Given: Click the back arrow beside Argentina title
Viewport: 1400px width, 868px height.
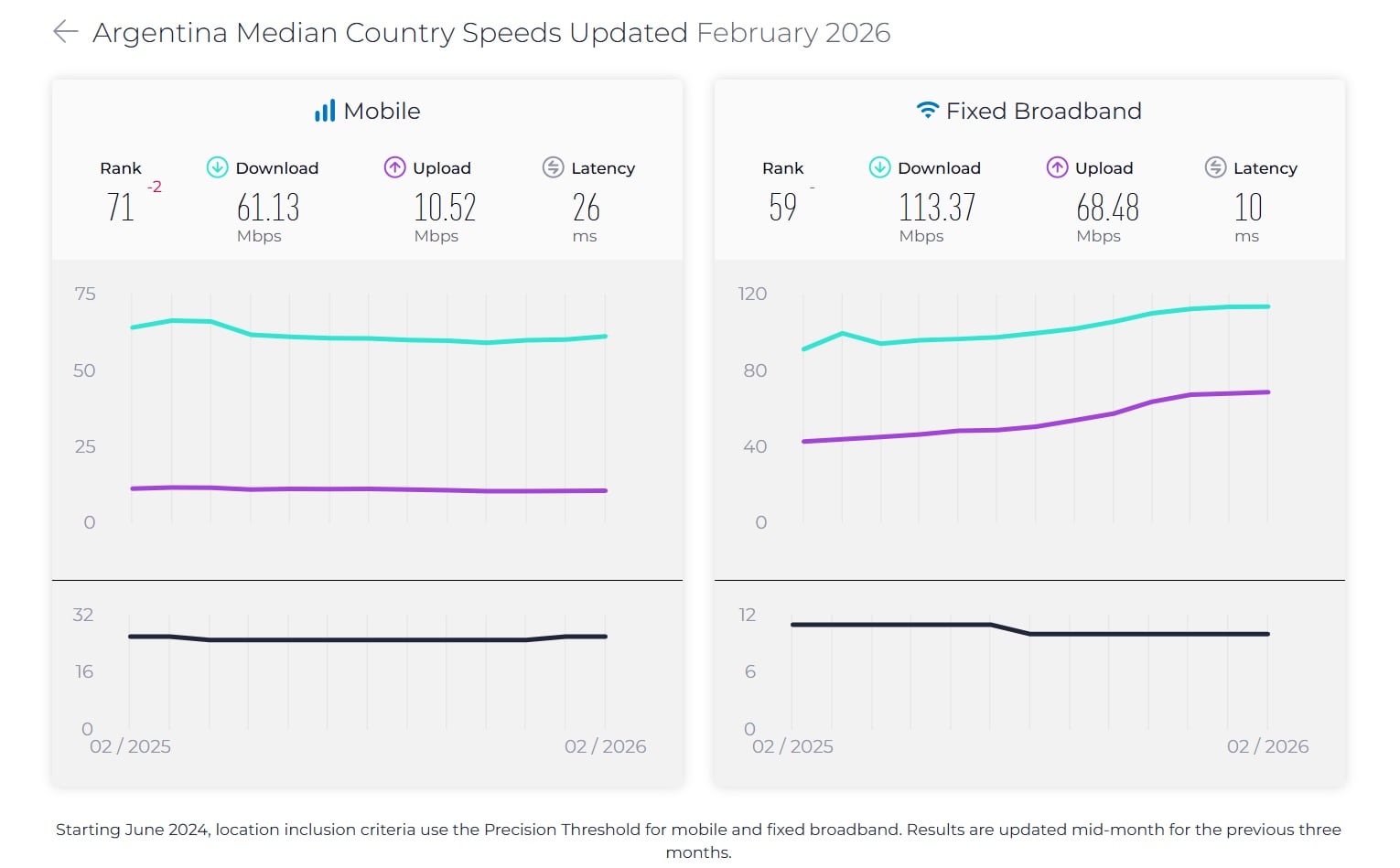Looking at the screenshot, I should point(66,33).
